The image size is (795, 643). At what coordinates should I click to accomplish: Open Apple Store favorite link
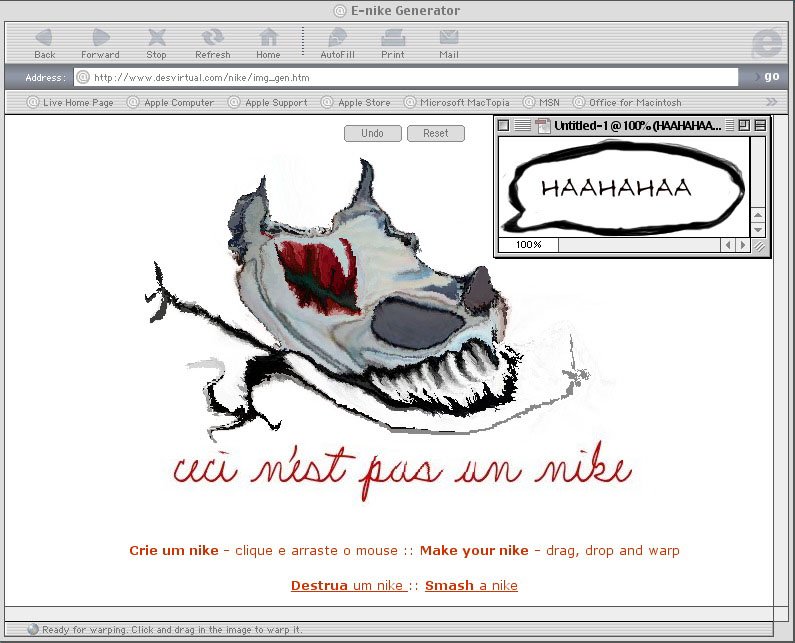356,102
